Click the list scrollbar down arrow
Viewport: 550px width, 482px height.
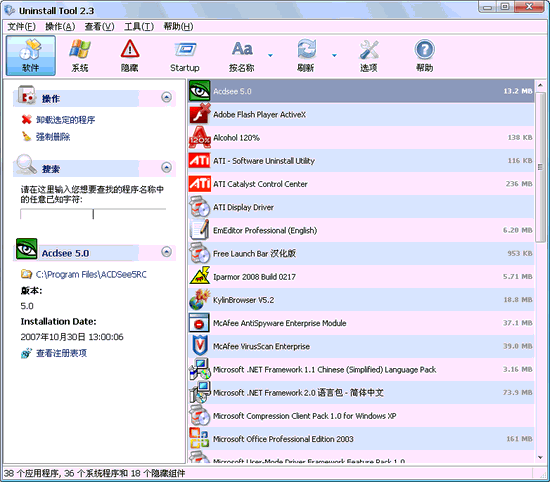[x=540, y=457]
